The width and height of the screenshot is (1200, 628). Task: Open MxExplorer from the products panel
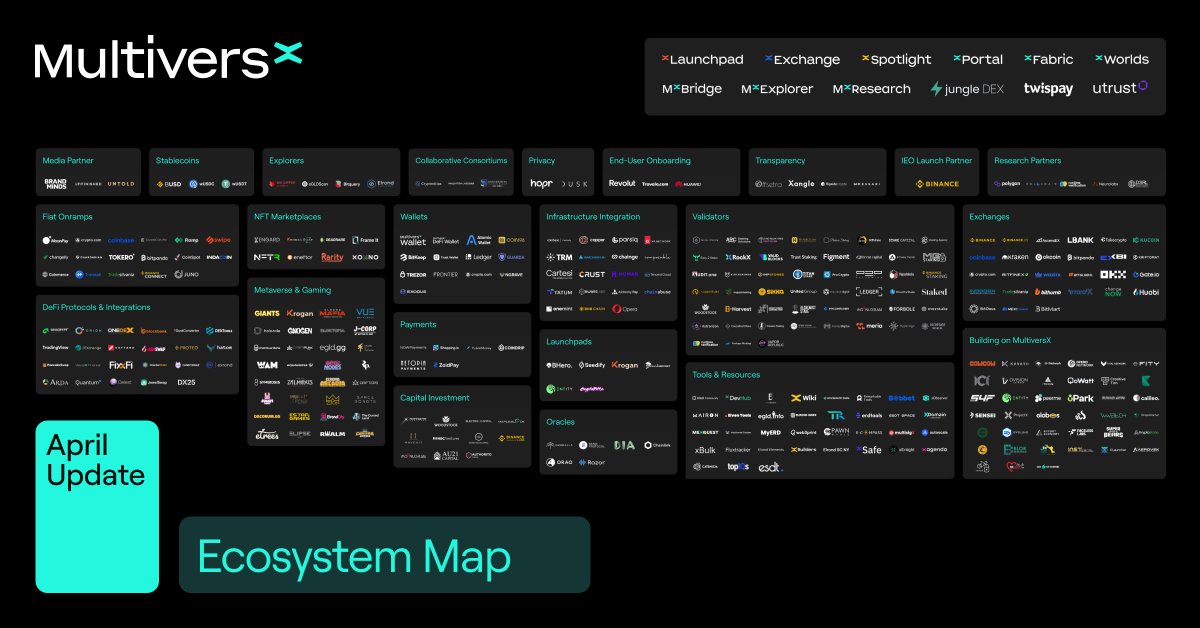pos(777,88)
